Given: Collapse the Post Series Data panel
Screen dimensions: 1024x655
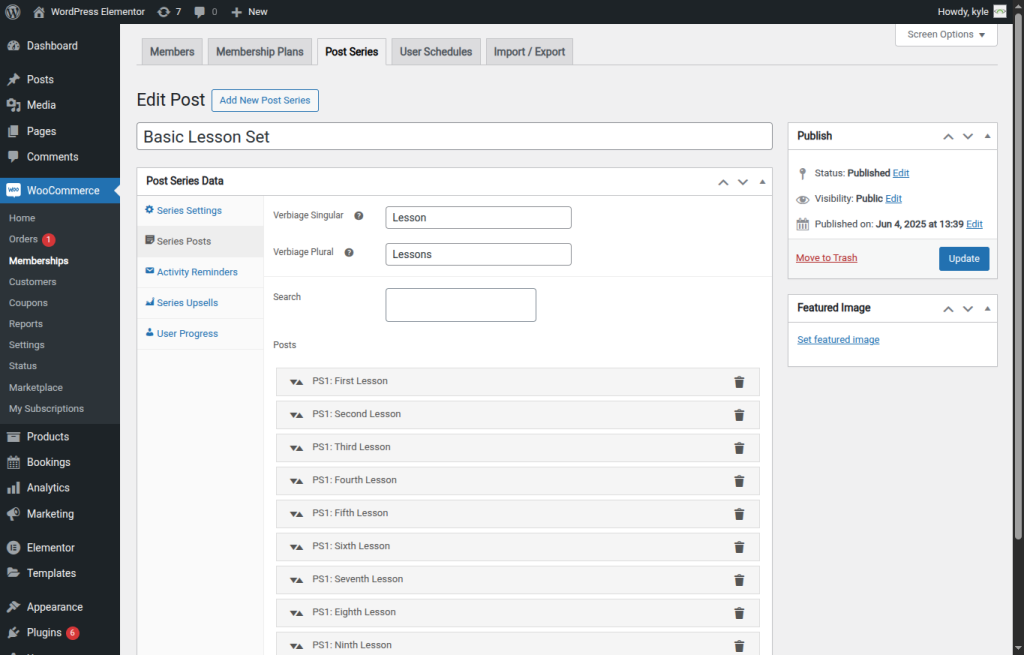Looking at the screenshot, I should click(x=762, y=182).
